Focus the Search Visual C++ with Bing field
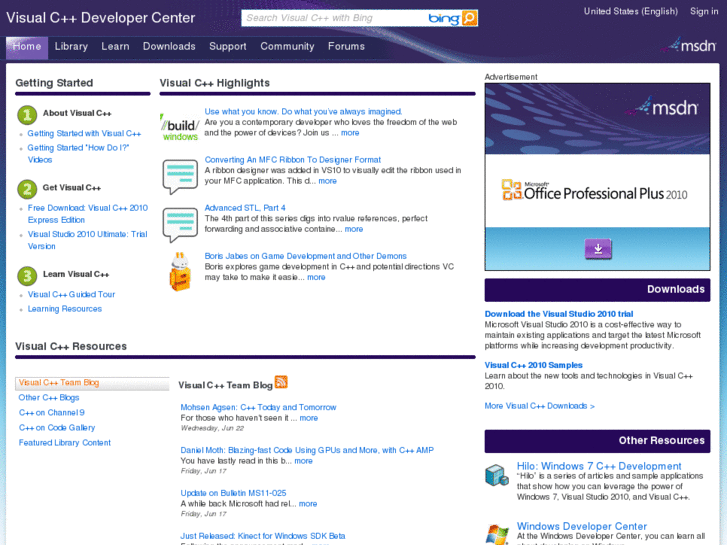727x545 pixels. (x=334, y=18)
